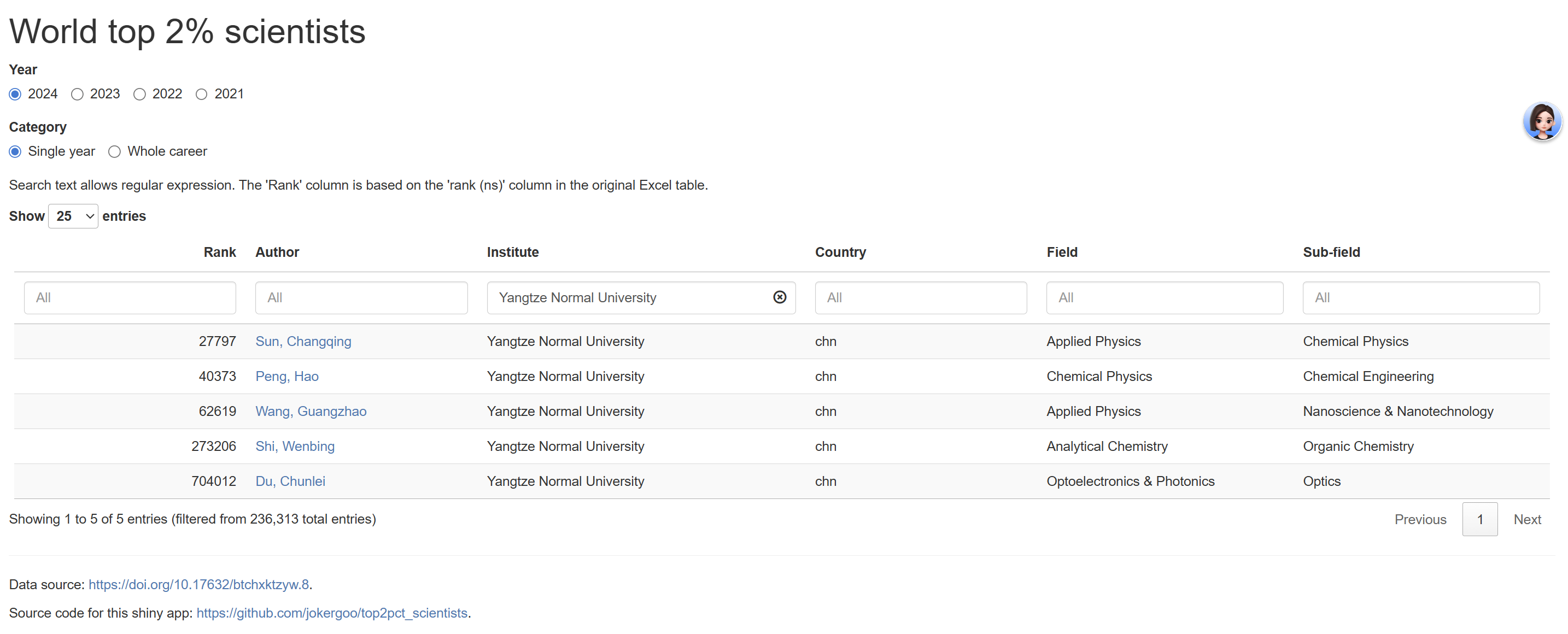Open the avatar assistant icon
This screenshot has width=1568, height=634.
point(1541,121)
